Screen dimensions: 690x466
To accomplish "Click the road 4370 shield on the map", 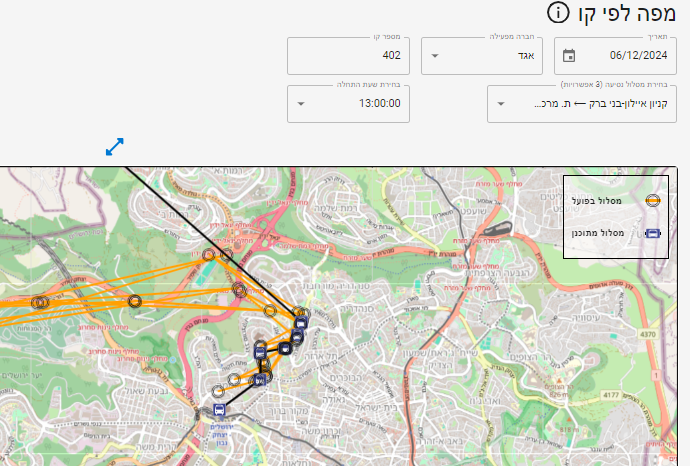I will coord(648,334).
